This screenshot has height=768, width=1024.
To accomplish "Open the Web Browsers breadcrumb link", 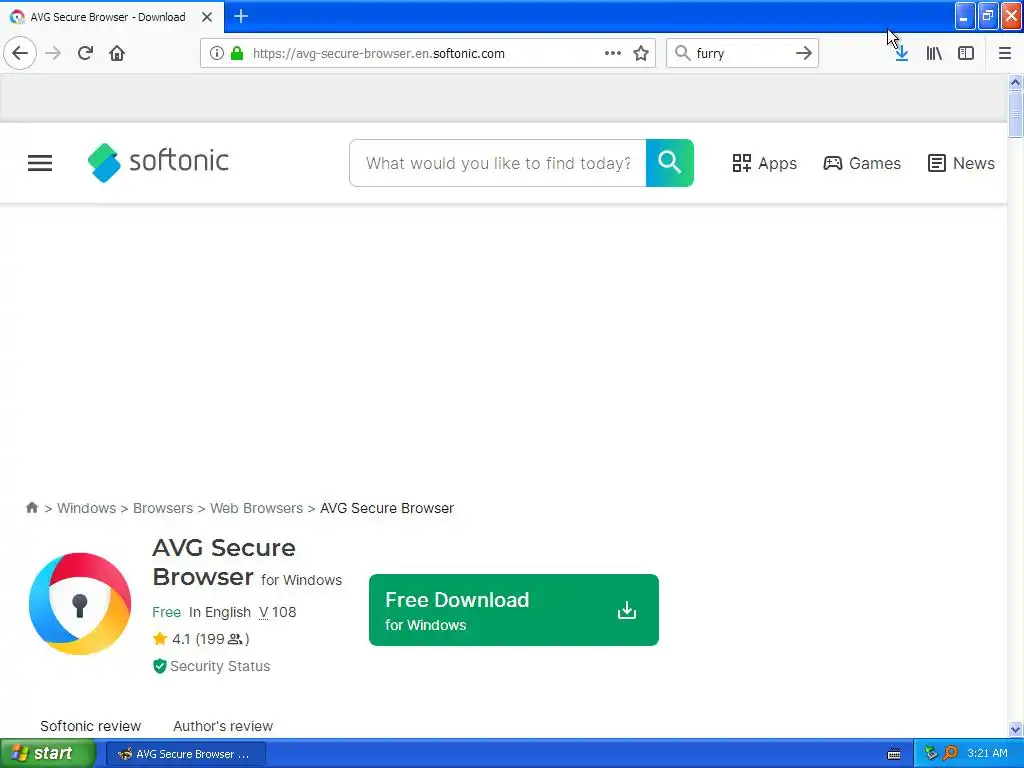I will (x=256, y=508).
